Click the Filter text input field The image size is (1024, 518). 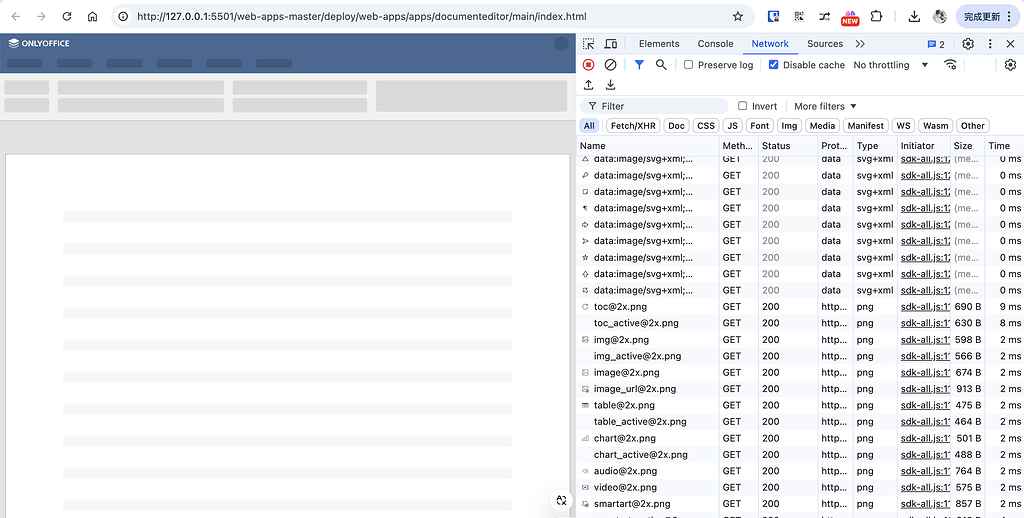654,106
